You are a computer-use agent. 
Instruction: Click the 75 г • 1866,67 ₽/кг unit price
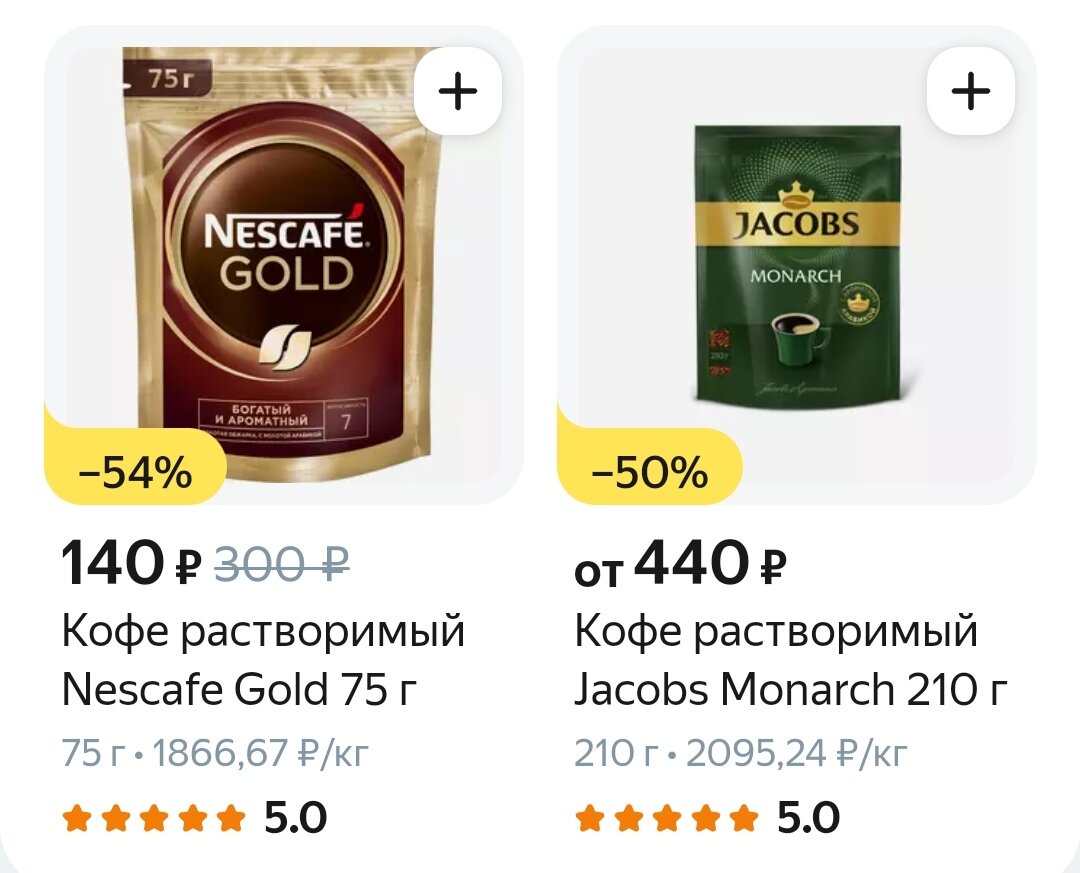pyautogui.click(x=216, y=752)
